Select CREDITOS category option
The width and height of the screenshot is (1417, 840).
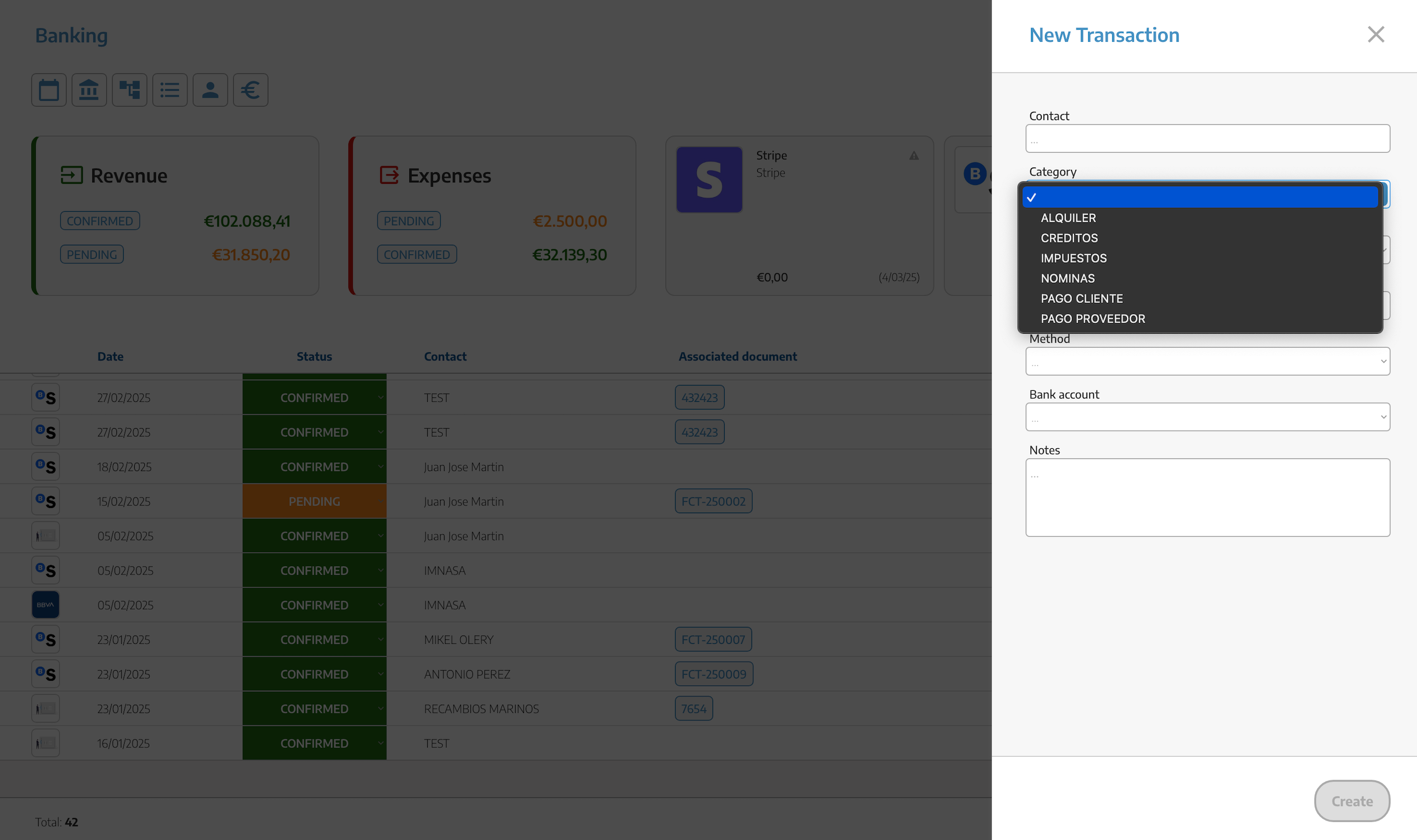tap(1200, 238)
